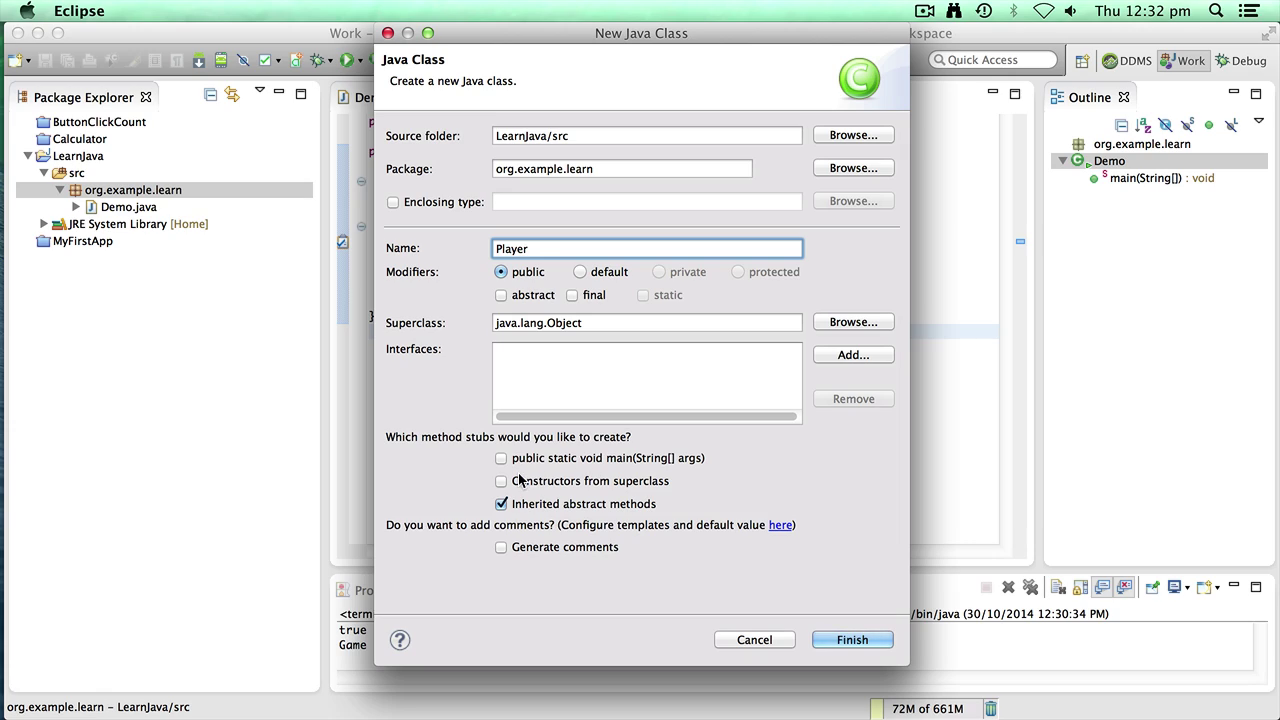Uncheck Inherited abstract methods
The height and width of the screenshot is (720, 1280).
click(501, 504)
